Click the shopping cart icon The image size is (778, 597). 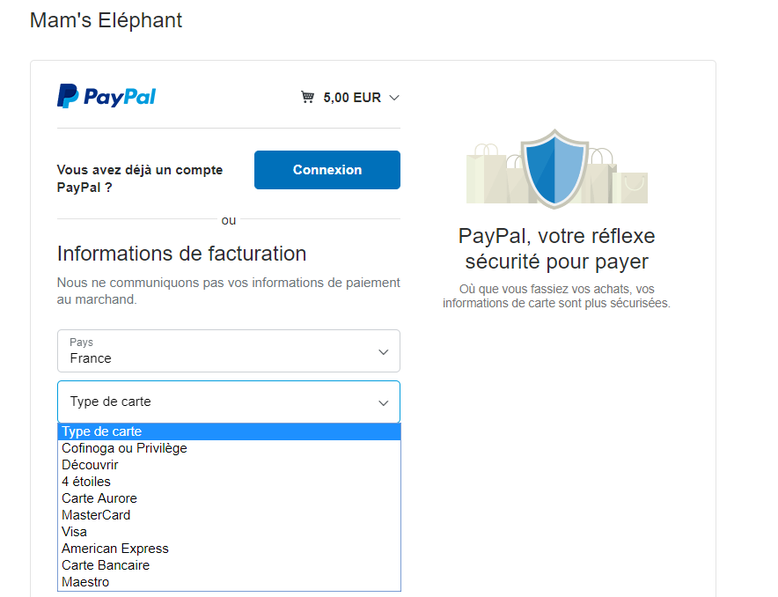pos(307,97)
